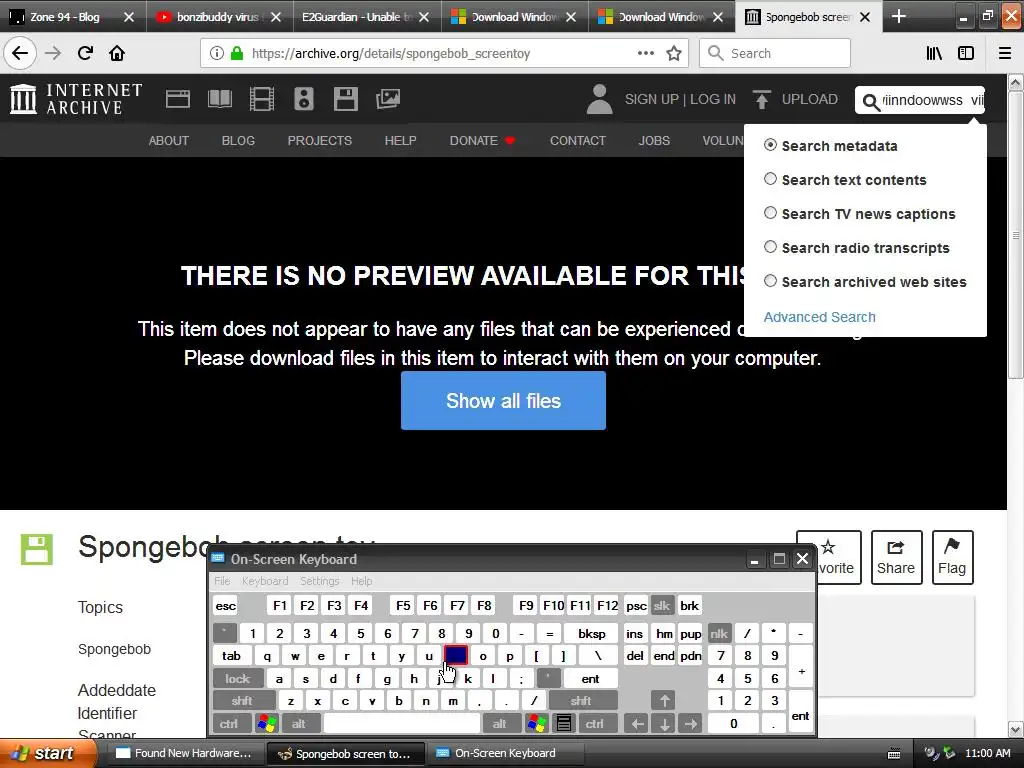Image resolution: width=1024 pixels, height=768 pixels.
Task: Toggle the nlk key on On-Screen Keyboard
Action: click(x=718, y=633)
